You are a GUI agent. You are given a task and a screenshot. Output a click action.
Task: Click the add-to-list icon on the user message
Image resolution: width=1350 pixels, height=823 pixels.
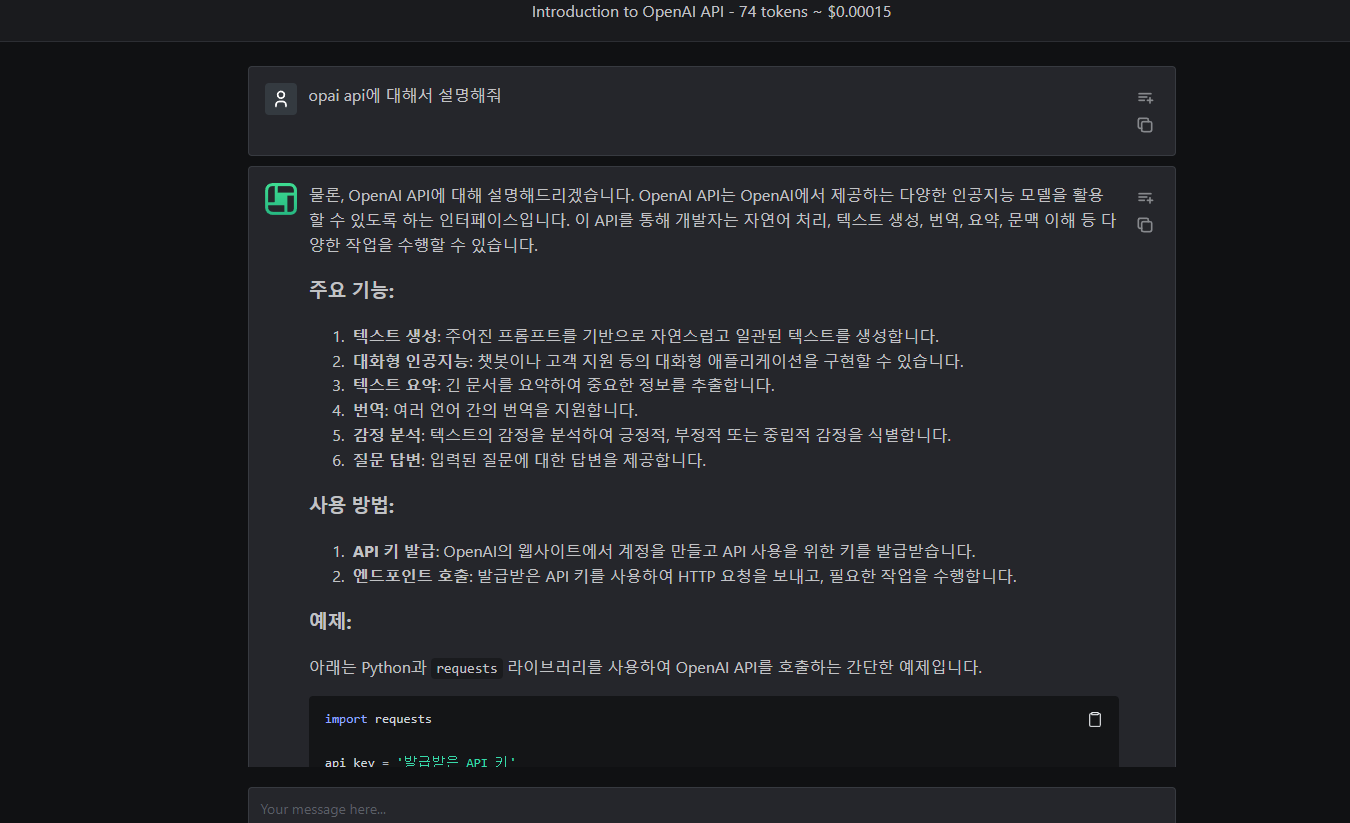click(1145, 97)
